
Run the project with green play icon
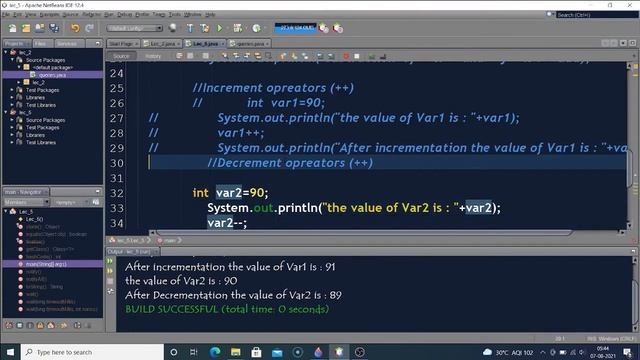point(220,28)
